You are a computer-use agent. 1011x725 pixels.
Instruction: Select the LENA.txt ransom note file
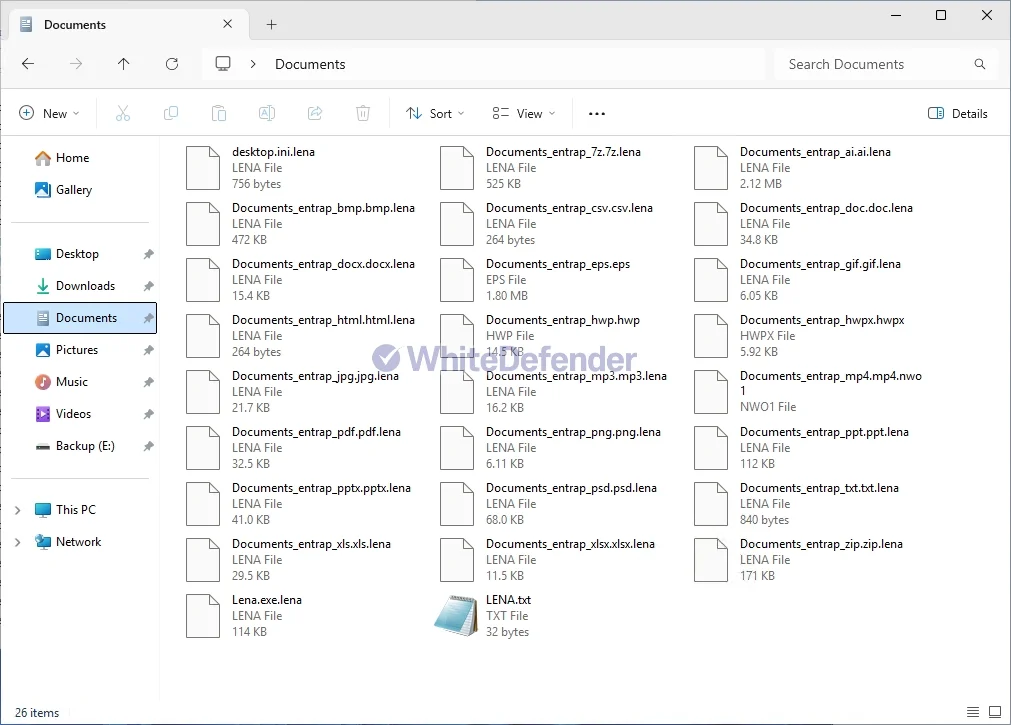coord(485,616)
